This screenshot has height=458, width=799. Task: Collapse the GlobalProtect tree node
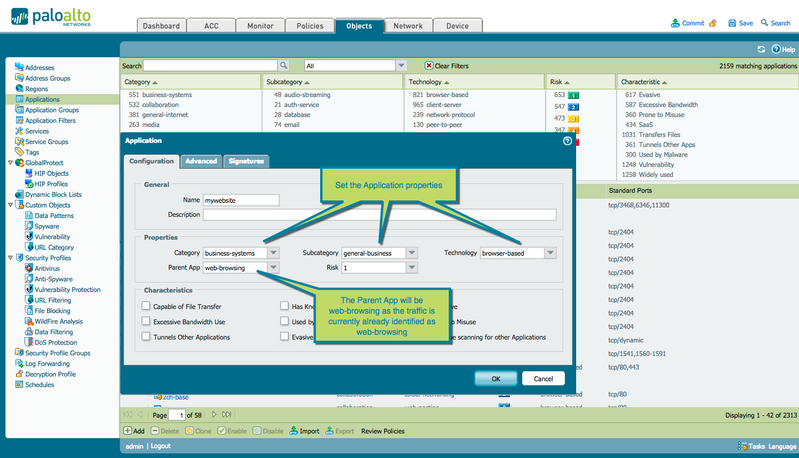click(x=10, y=163)
